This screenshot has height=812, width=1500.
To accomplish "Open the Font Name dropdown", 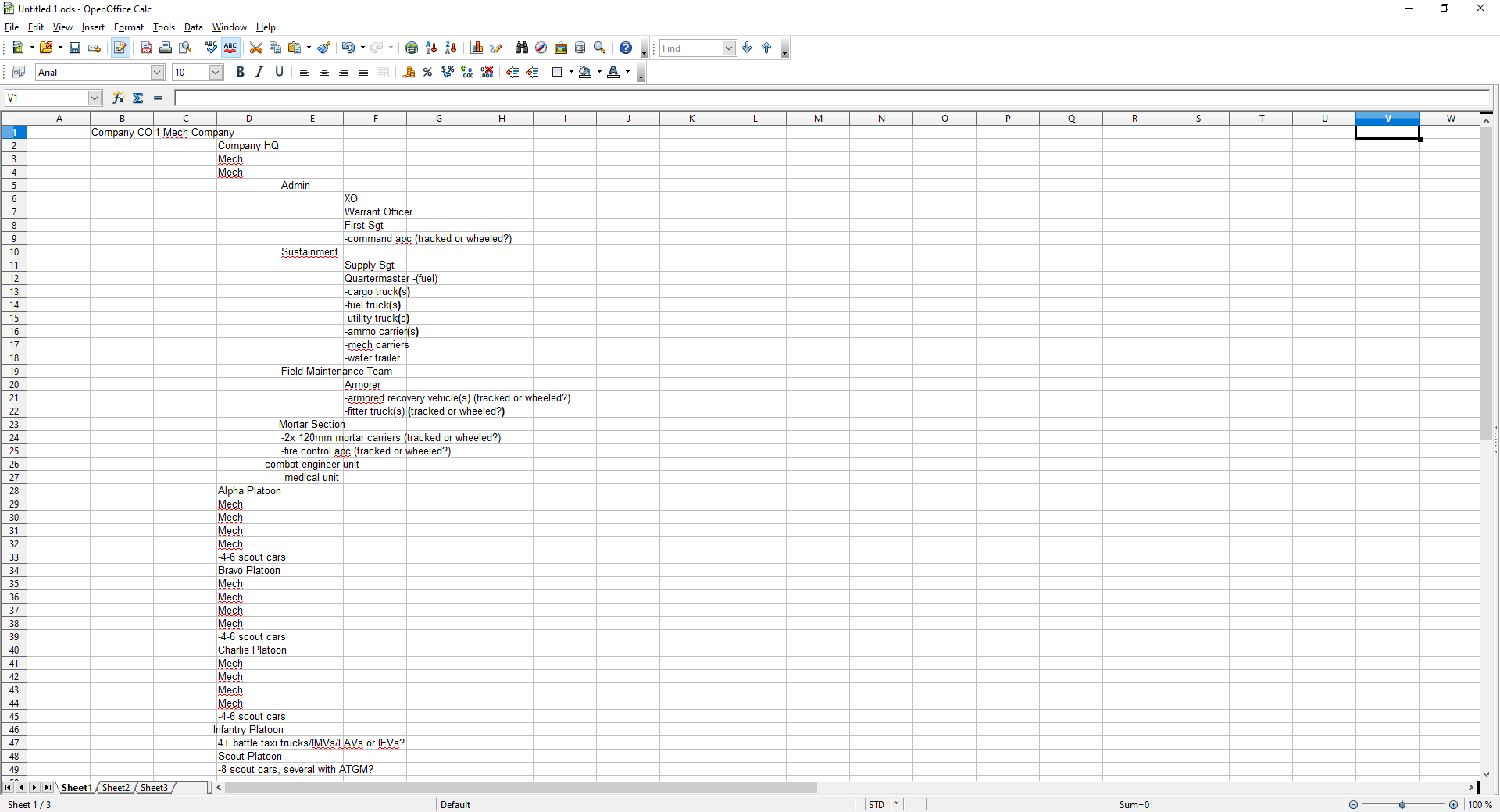I will (157, 72).
